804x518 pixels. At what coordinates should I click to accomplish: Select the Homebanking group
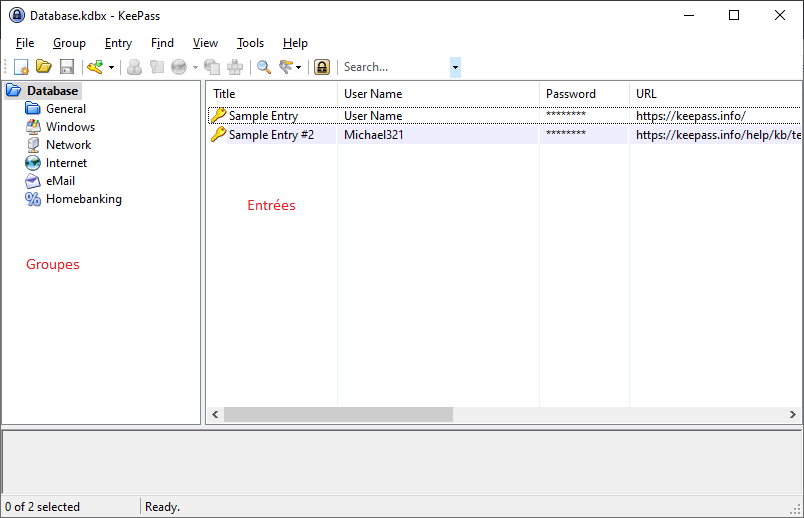[x=84, y=199]
